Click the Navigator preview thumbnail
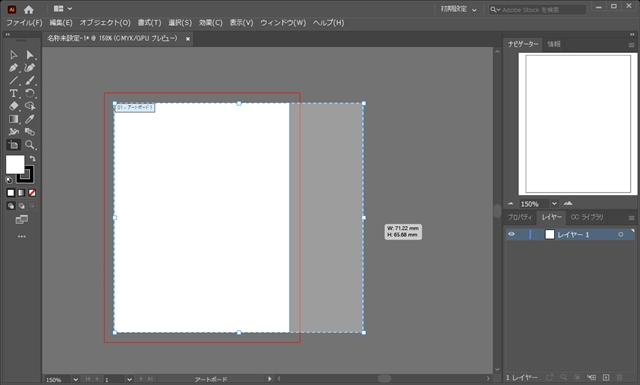This screenshot has height=385, width=640. (578, 124)
